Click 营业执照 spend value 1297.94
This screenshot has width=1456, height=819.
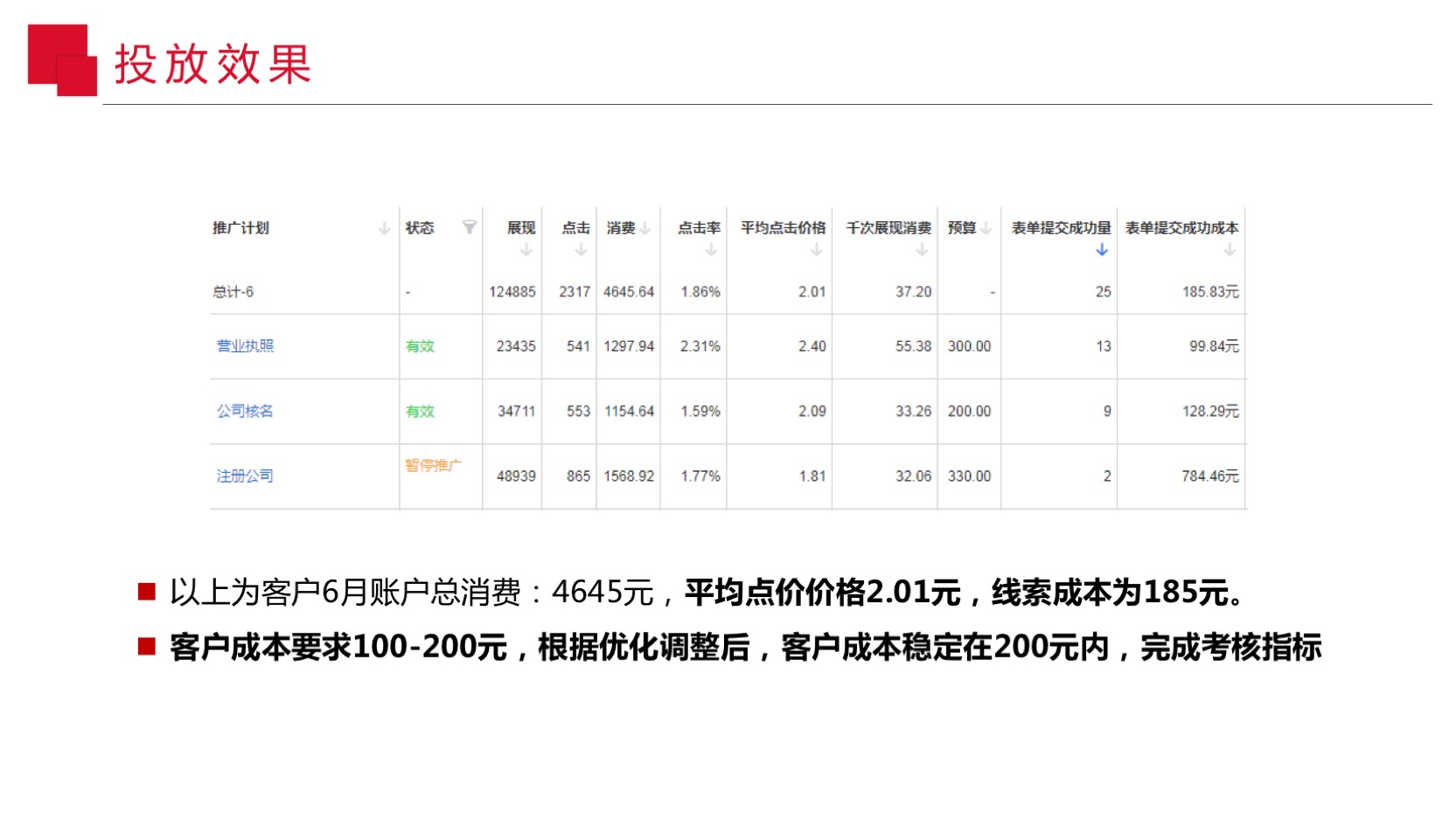click(629, 346)
